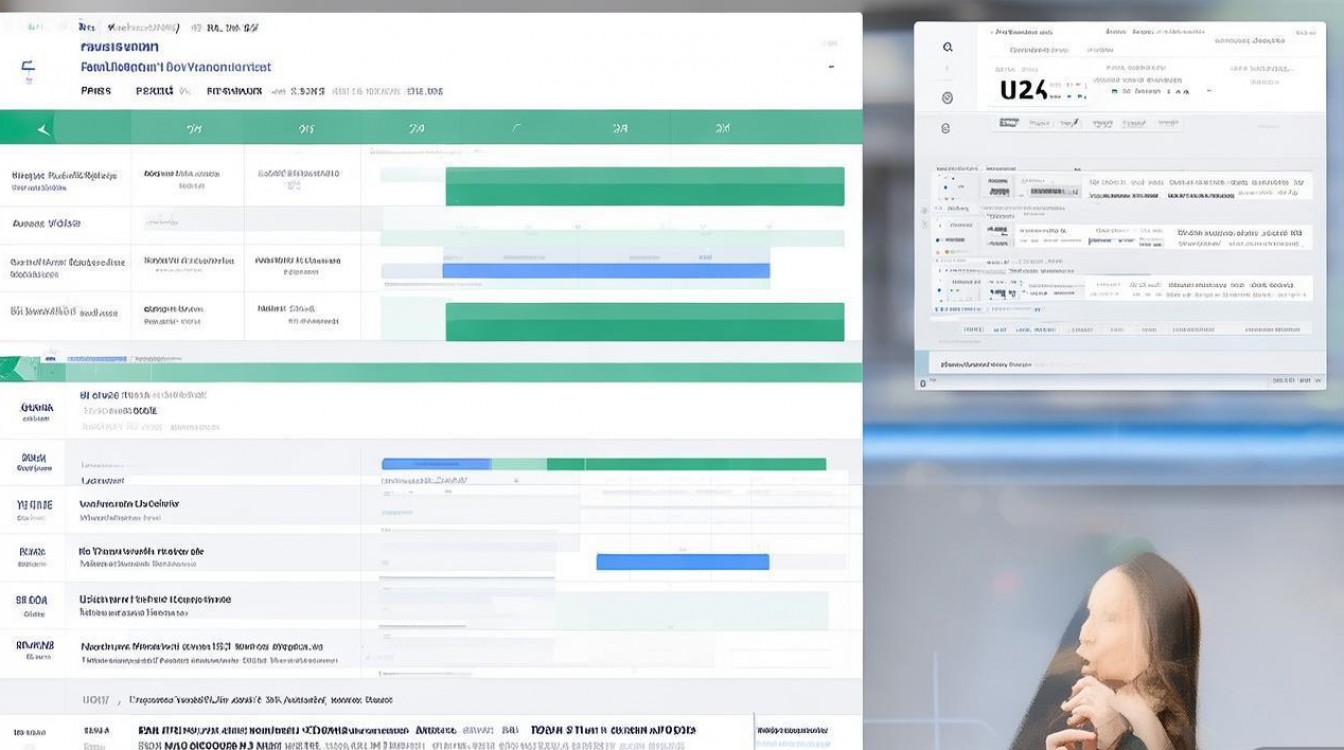Click the blue bar in the upper Gantt chart
This screenshot has width=1344, height=750.
tap(605, 271)
